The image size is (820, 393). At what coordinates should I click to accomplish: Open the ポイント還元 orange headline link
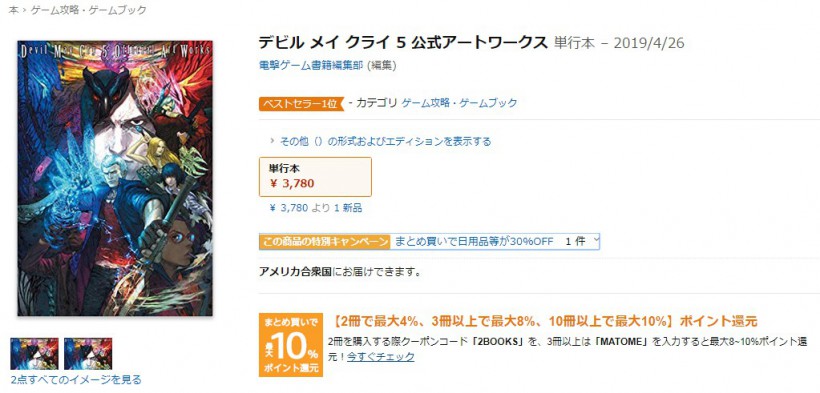(x=544, y=321)
